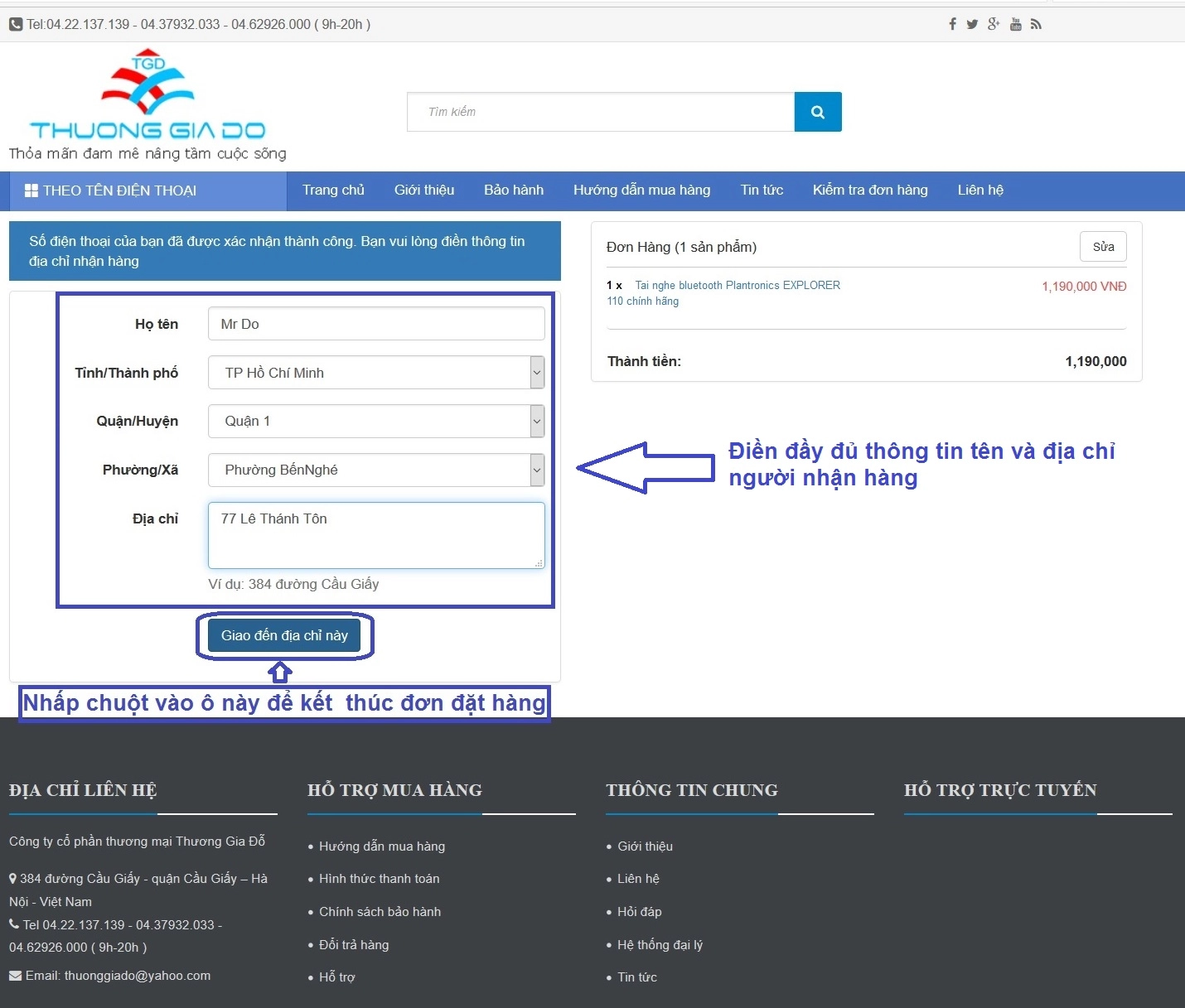The height and width of the screenshot is (1008, 1185).
Task: Open the YouTube social icon
Action: (1015, 25)
